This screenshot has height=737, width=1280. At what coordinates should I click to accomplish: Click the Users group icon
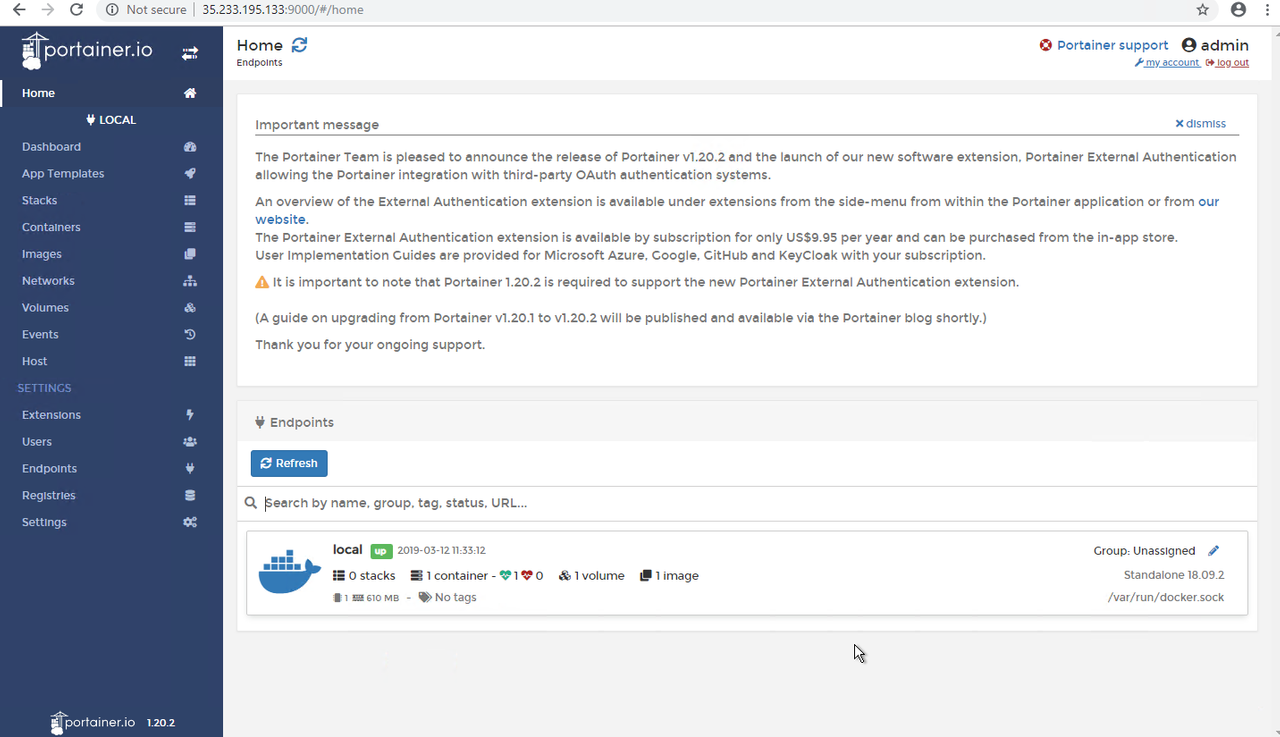click(190, 442)
